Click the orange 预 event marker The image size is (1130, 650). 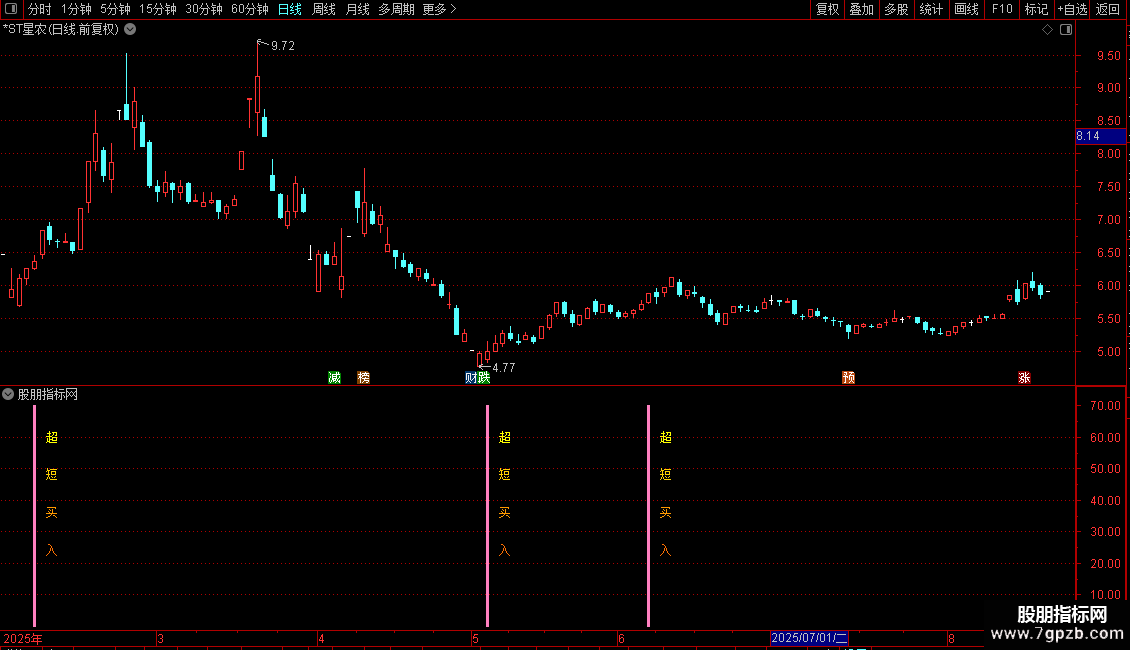coord(848,378)
